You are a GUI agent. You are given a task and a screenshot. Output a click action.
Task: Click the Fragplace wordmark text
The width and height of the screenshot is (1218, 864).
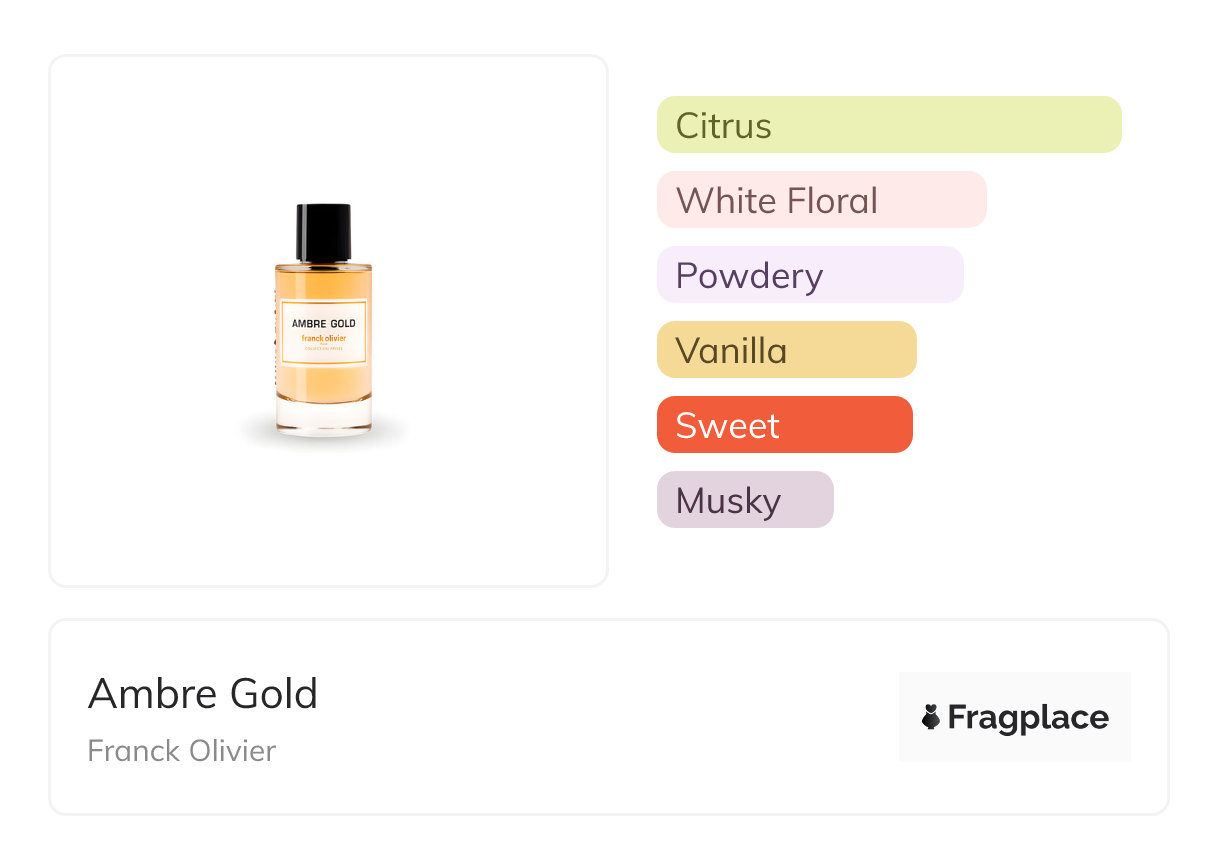pos(1028,717)
